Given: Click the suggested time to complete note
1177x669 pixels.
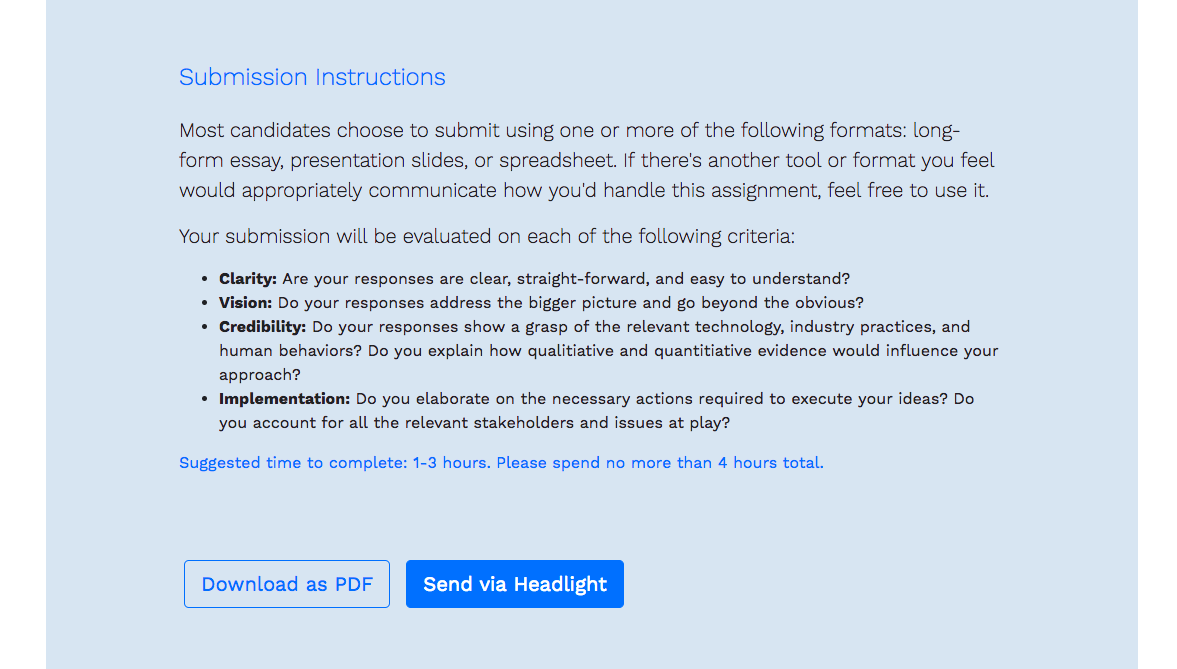Looking at the screenshot, I should [x=501, y=463].
